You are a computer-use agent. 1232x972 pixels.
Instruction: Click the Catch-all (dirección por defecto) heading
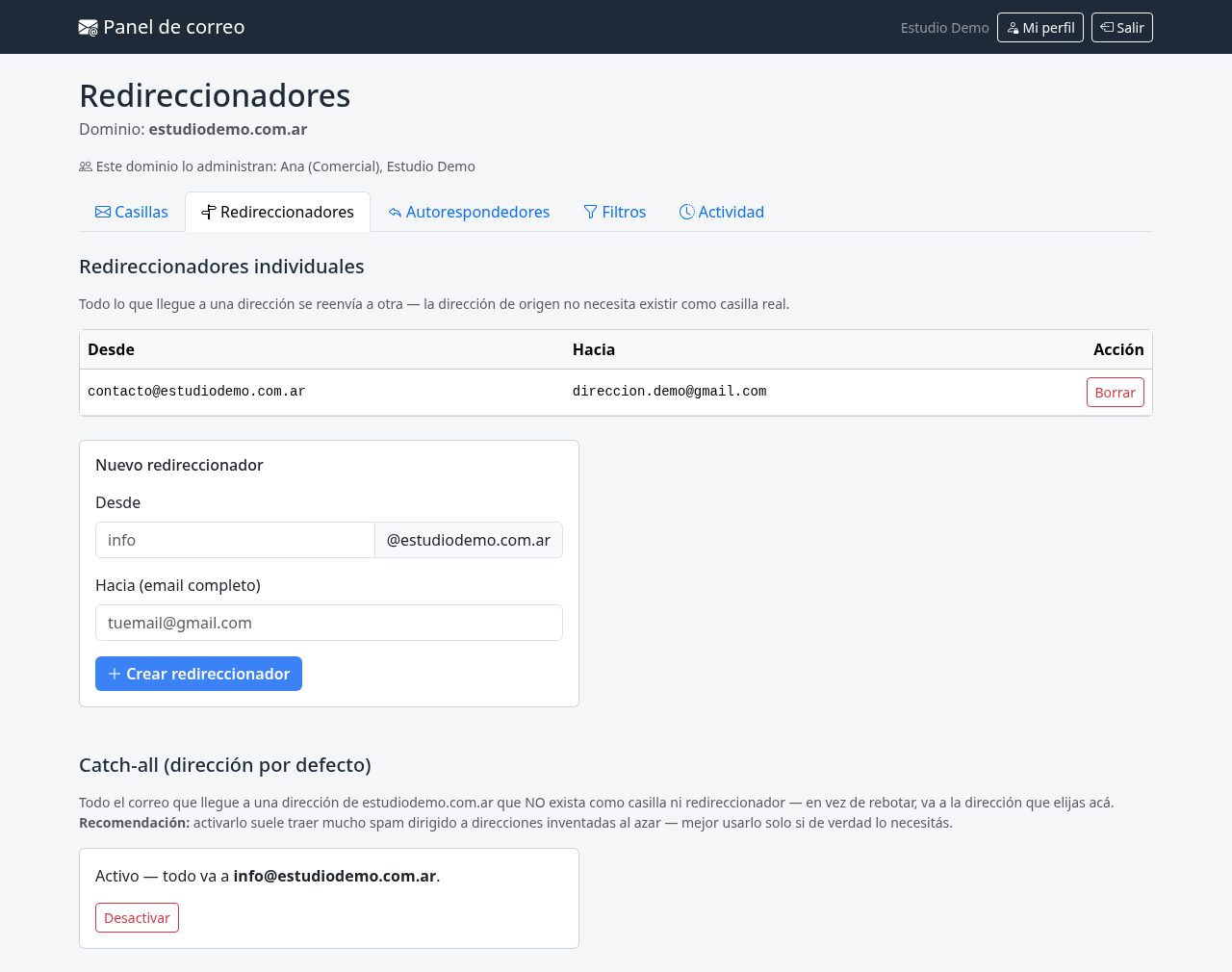tap(225, 765)
